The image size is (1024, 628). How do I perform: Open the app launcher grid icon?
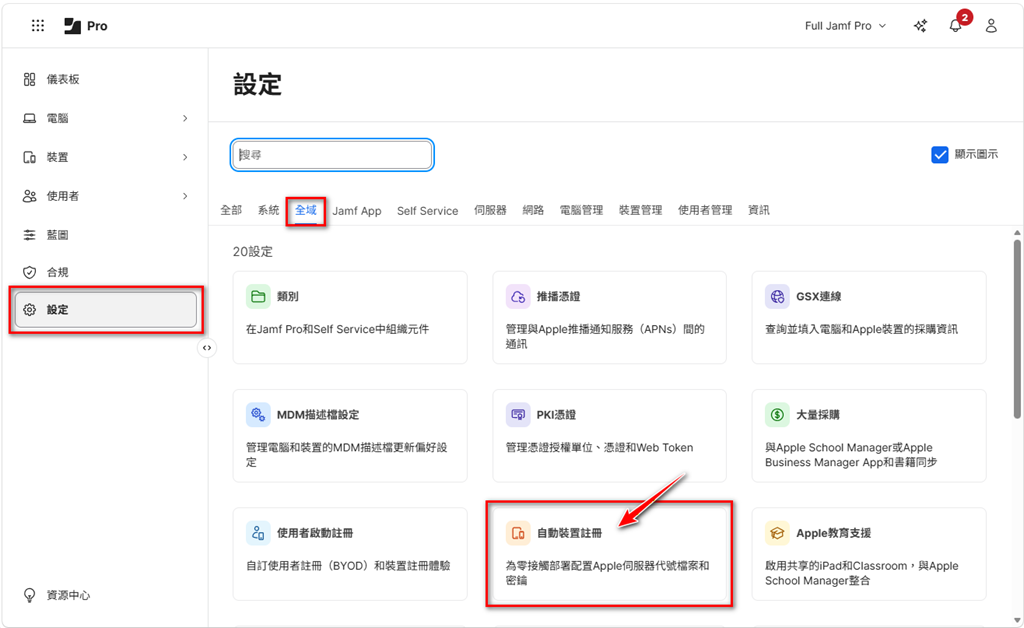pyautogui.click(x=38, y=26)
